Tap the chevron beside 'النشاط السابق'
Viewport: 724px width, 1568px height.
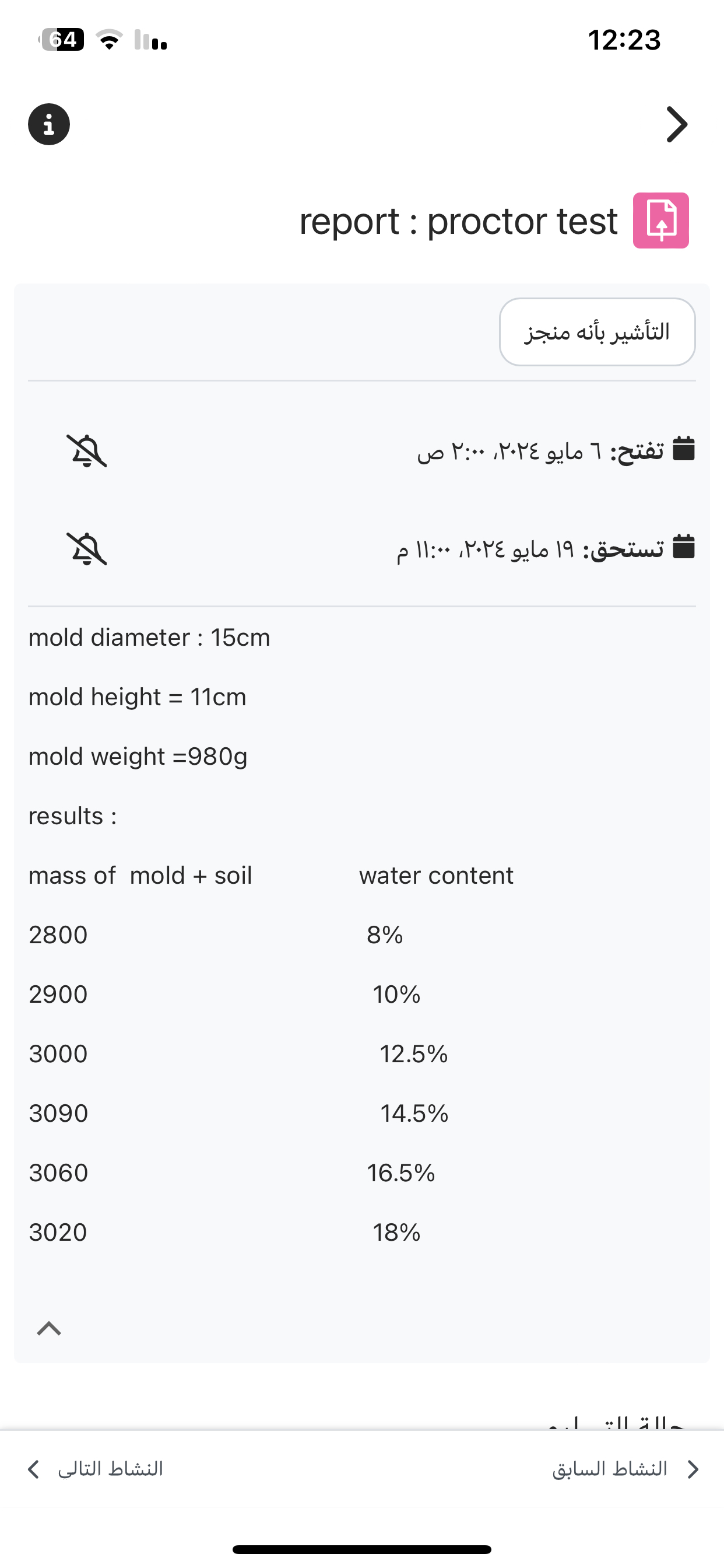point(693,1469)
